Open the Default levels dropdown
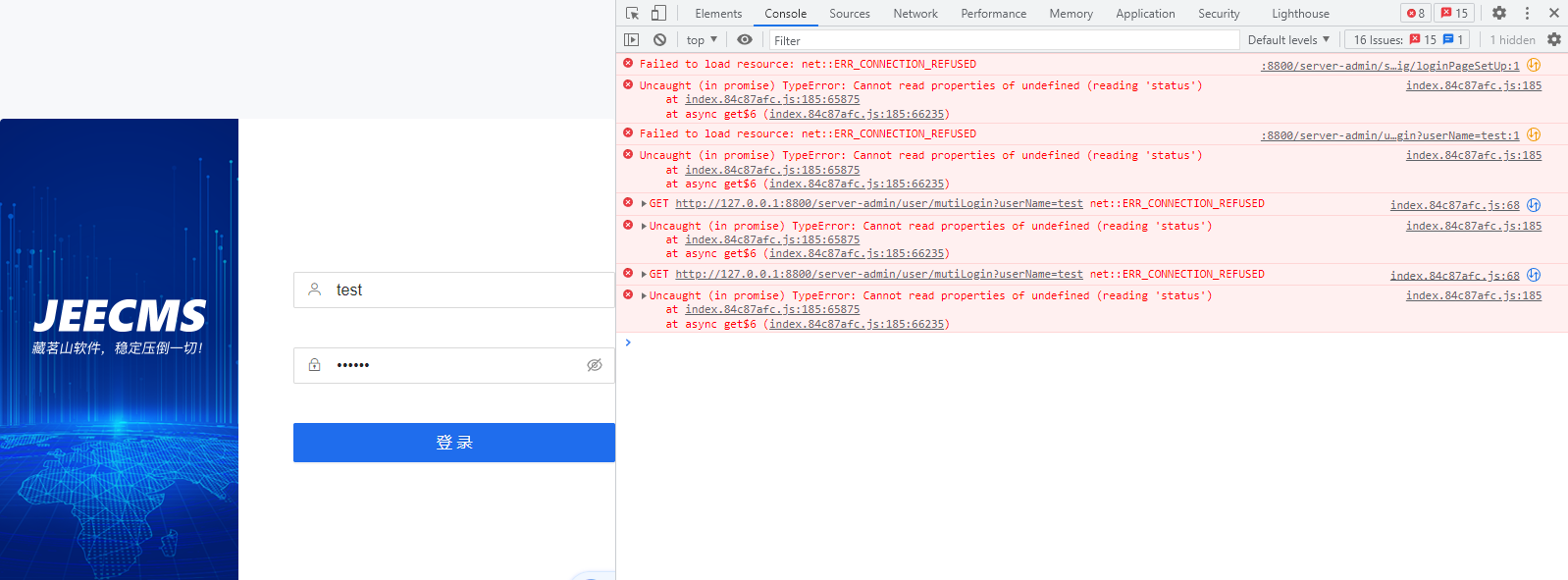The width and height of the screenshot is (1568, 580). click(1287, 40)
